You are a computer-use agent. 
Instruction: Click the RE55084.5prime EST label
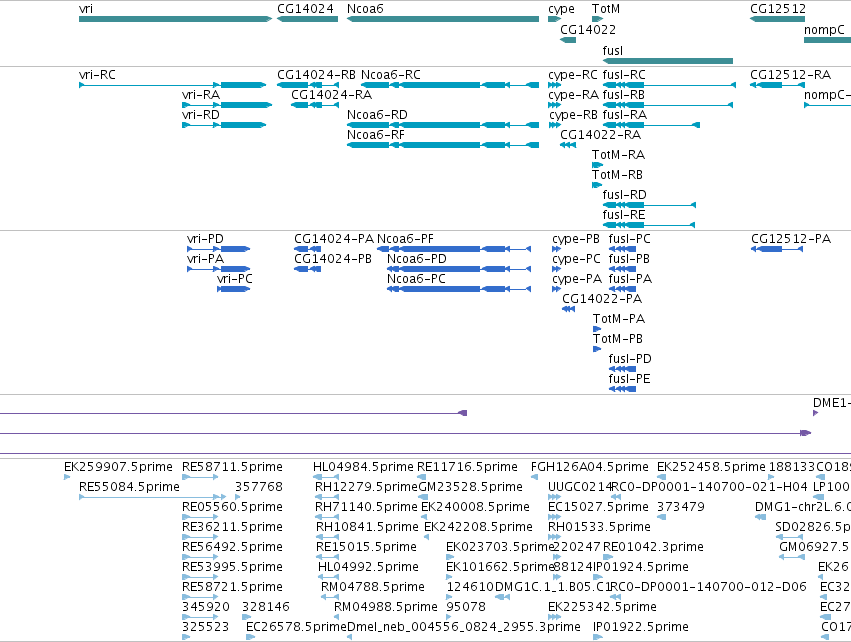coord(129,487)
